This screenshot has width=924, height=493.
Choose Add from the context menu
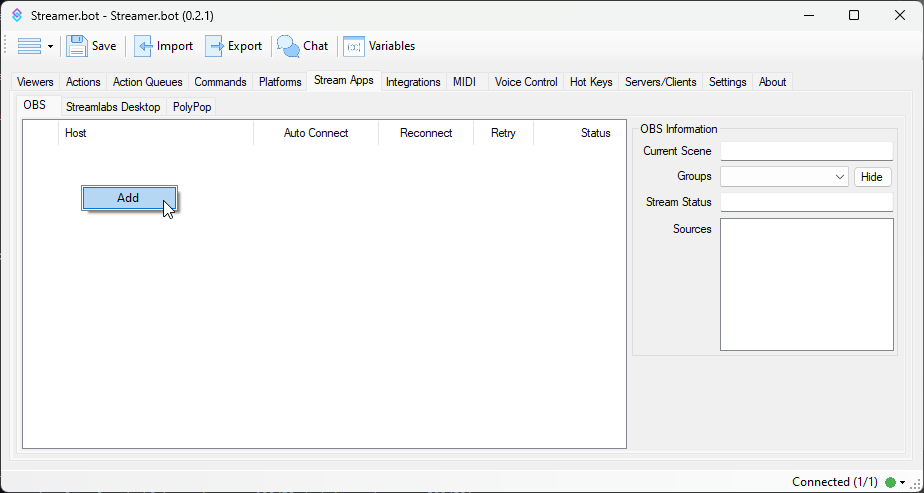pos(128,198)
